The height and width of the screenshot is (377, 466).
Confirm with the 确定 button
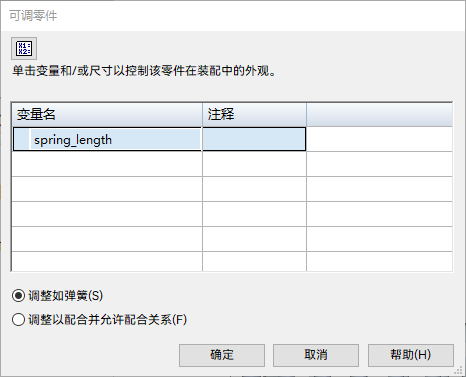(x=222, y=355)
